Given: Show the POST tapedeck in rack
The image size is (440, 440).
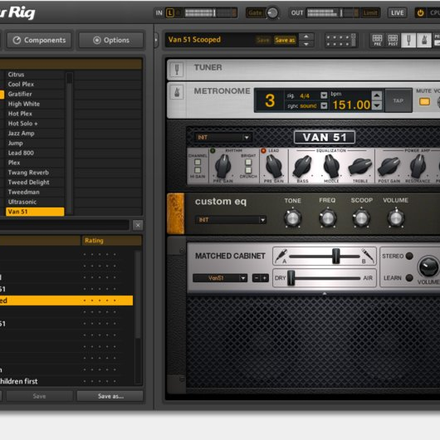Looking at the screenshot, I should point(393,40).
